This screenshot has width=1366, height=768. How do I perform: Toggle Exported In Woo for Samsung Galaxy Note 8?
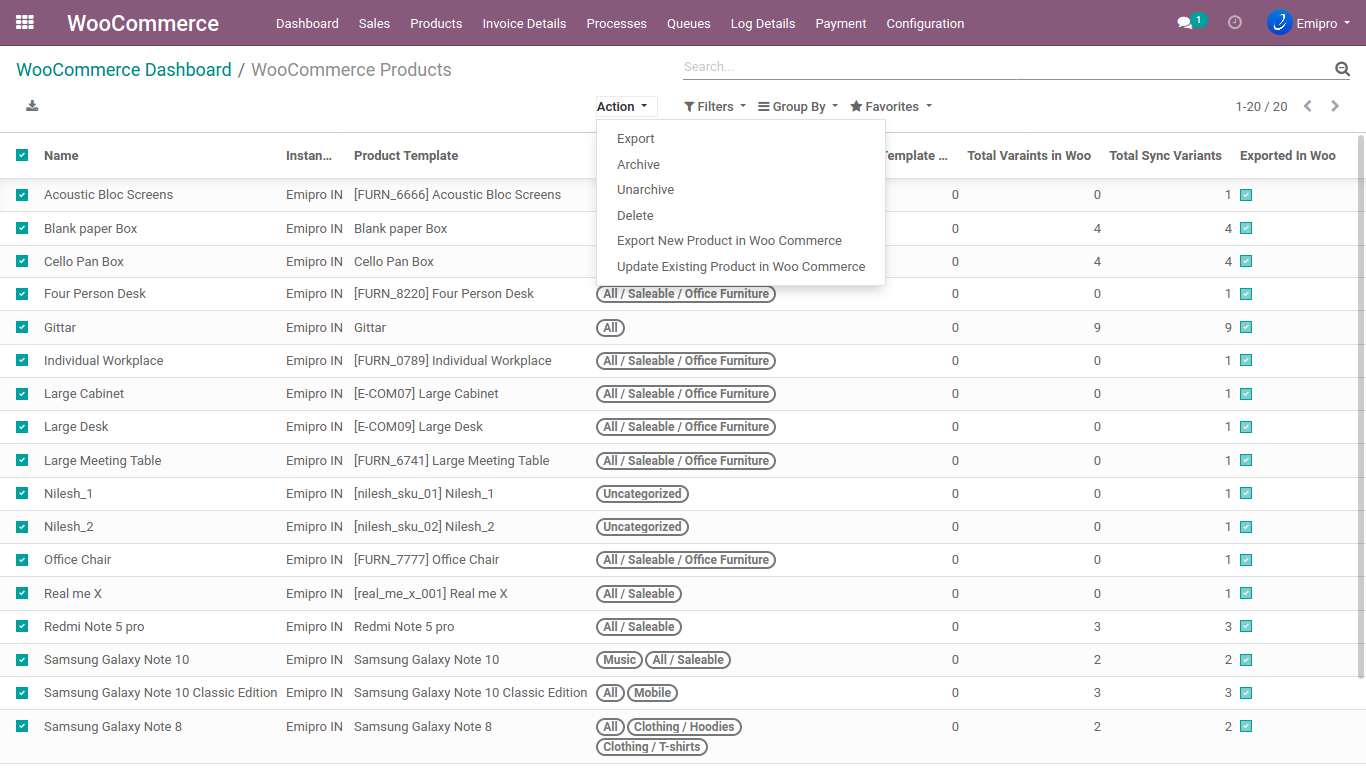(1246, 727)
